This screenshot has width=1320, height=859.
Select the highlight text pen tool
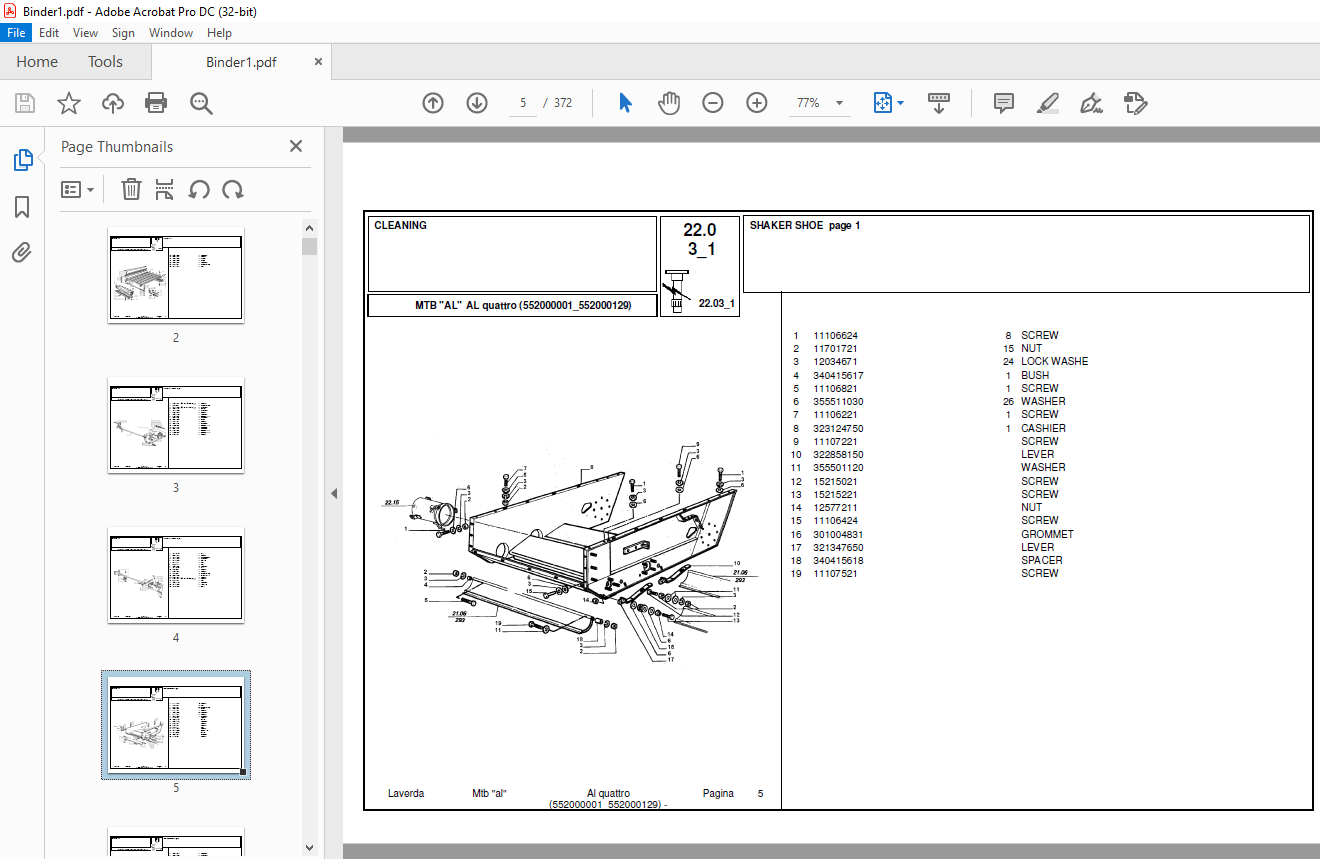tap(1047, 103)
